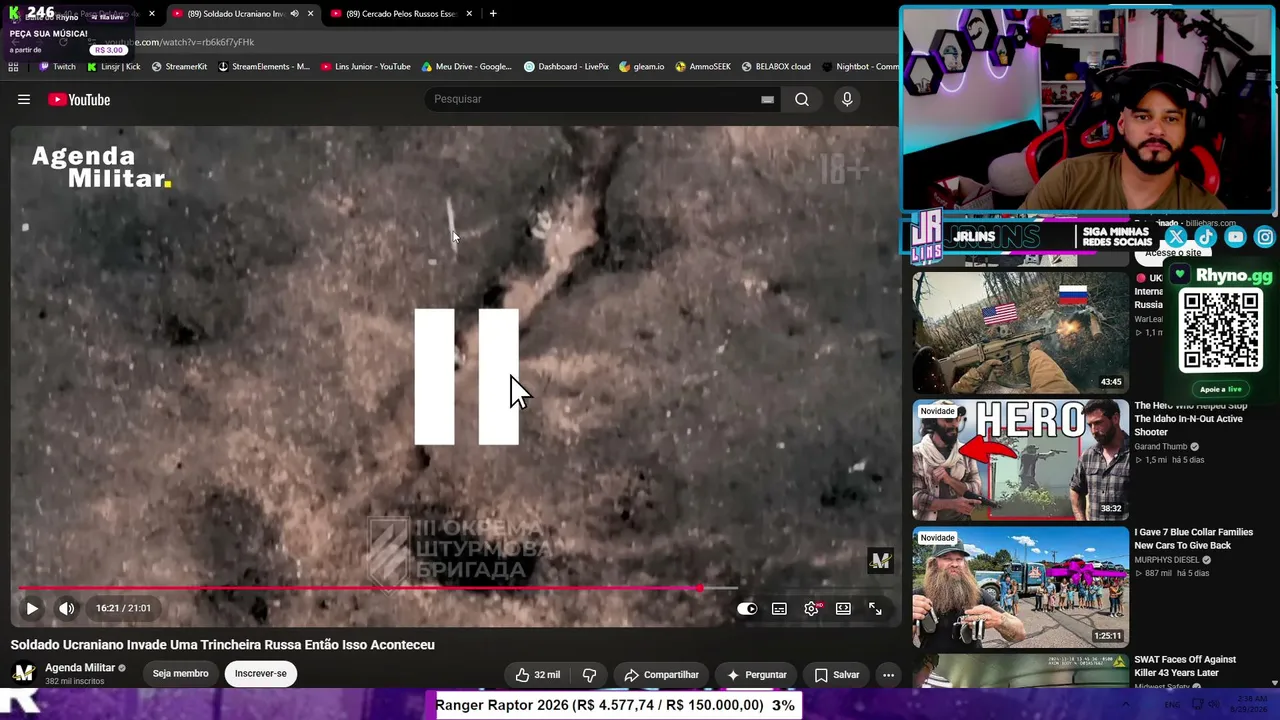Open the AmmoSEEK bookmark

[703, 67]
